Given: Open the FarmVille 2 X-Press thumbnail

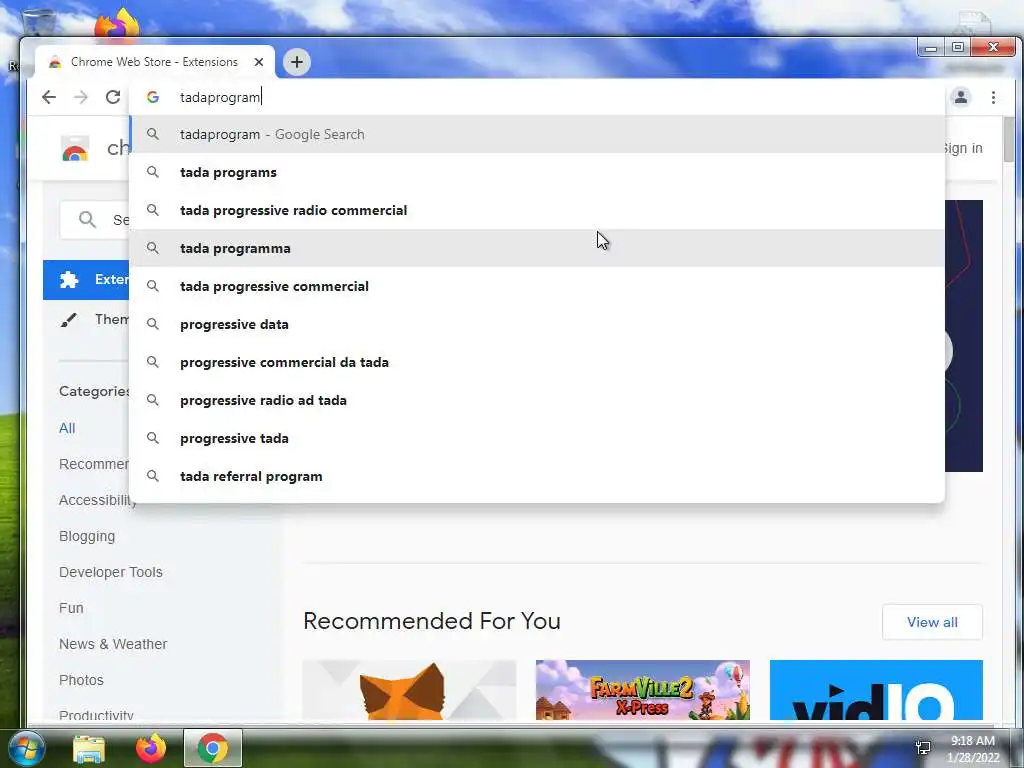Looking at the screenshot, I should coord(643,690).
